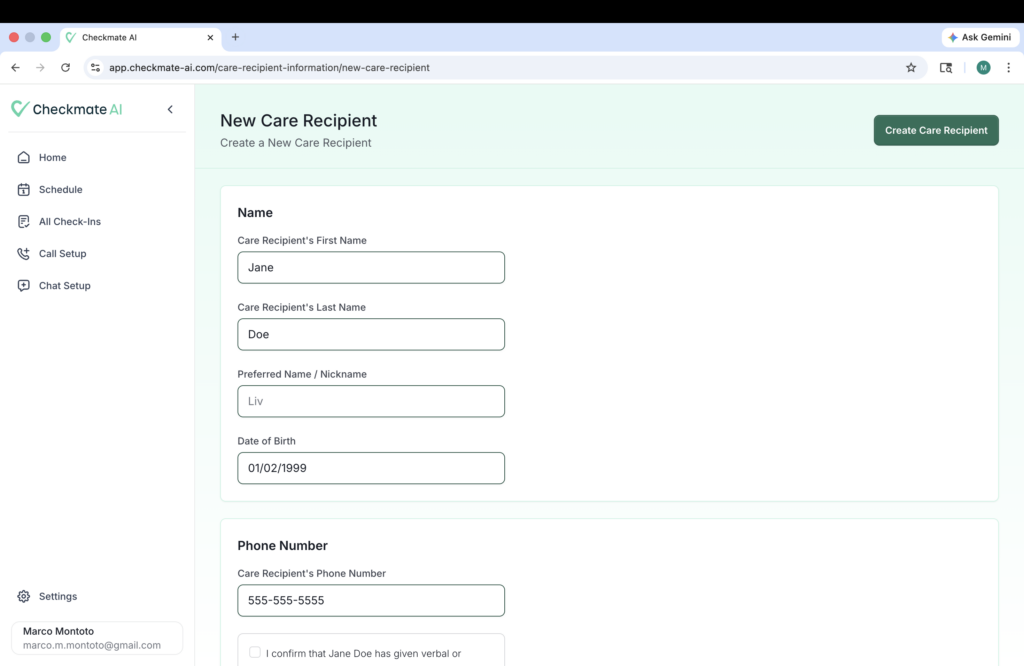Viewport: 1024px width, 666px height.
Task: Click the Call Setup phone icon
Action: click(x=24, y=254)
